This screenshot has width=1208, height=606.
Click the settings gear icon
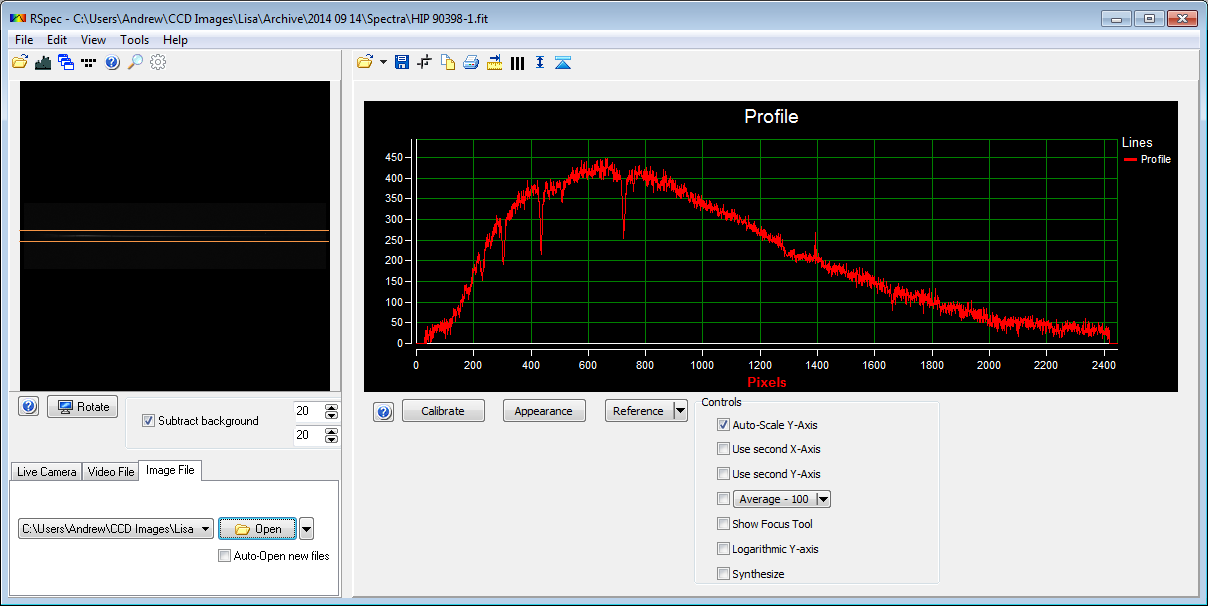(x=158, y=63)
